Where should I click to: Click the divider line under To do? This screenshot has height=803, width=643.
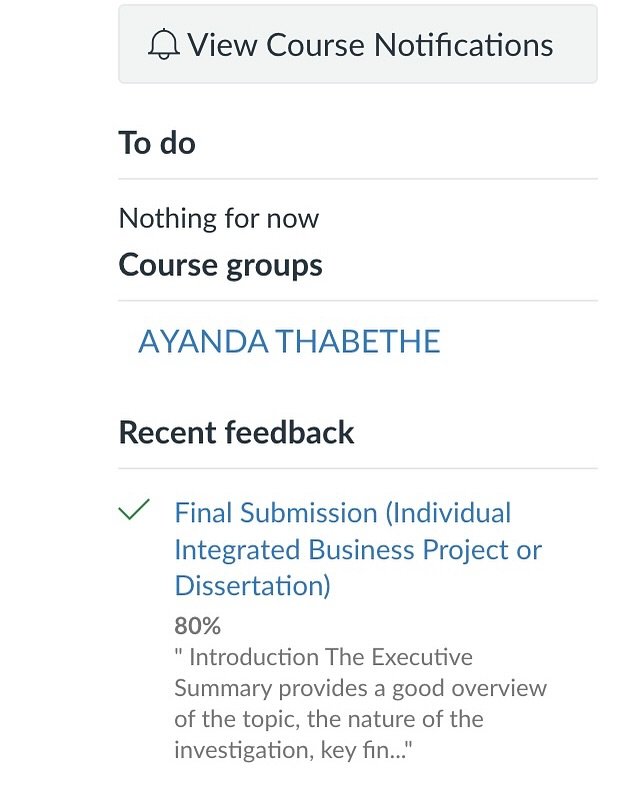(357, 179)
